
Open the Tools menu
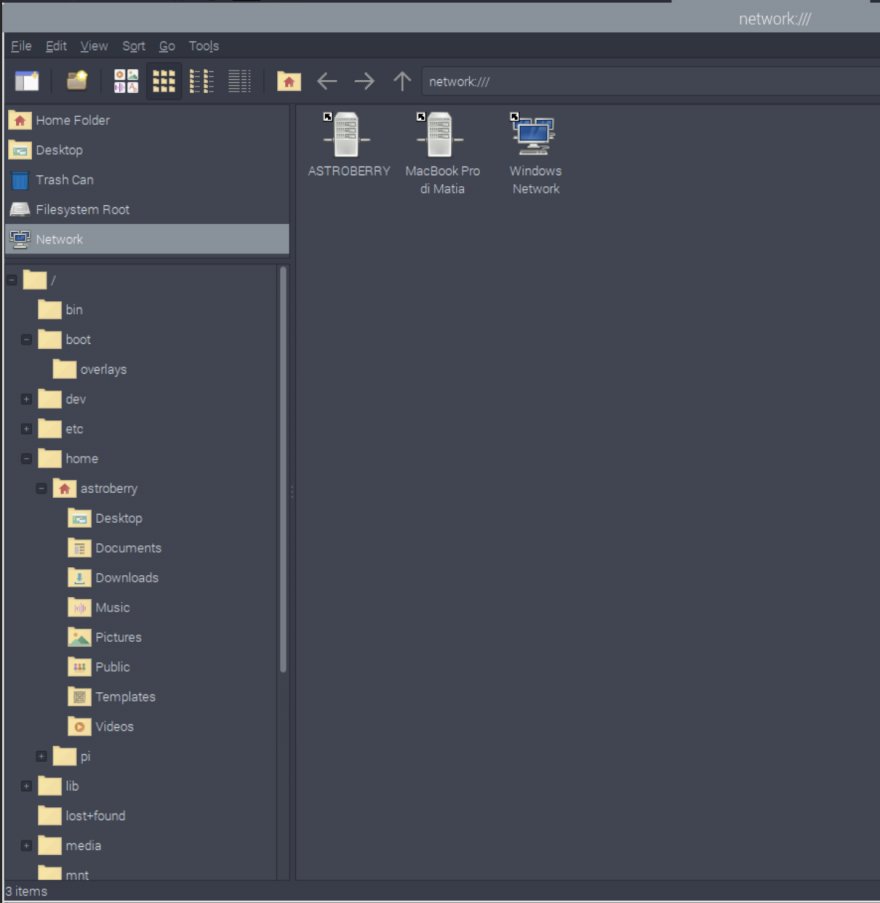204,46
